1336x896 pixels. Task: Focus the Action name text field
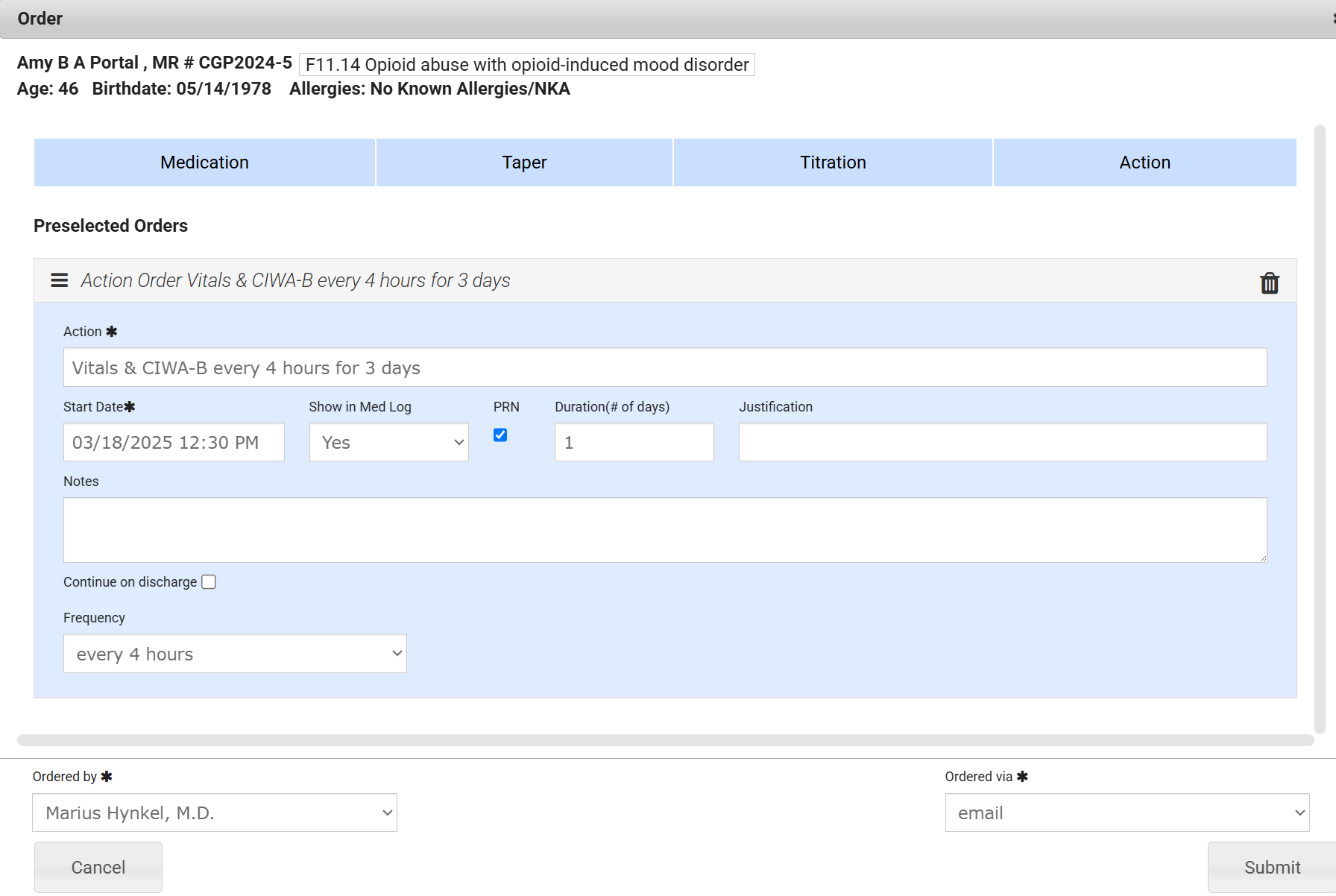664,367
